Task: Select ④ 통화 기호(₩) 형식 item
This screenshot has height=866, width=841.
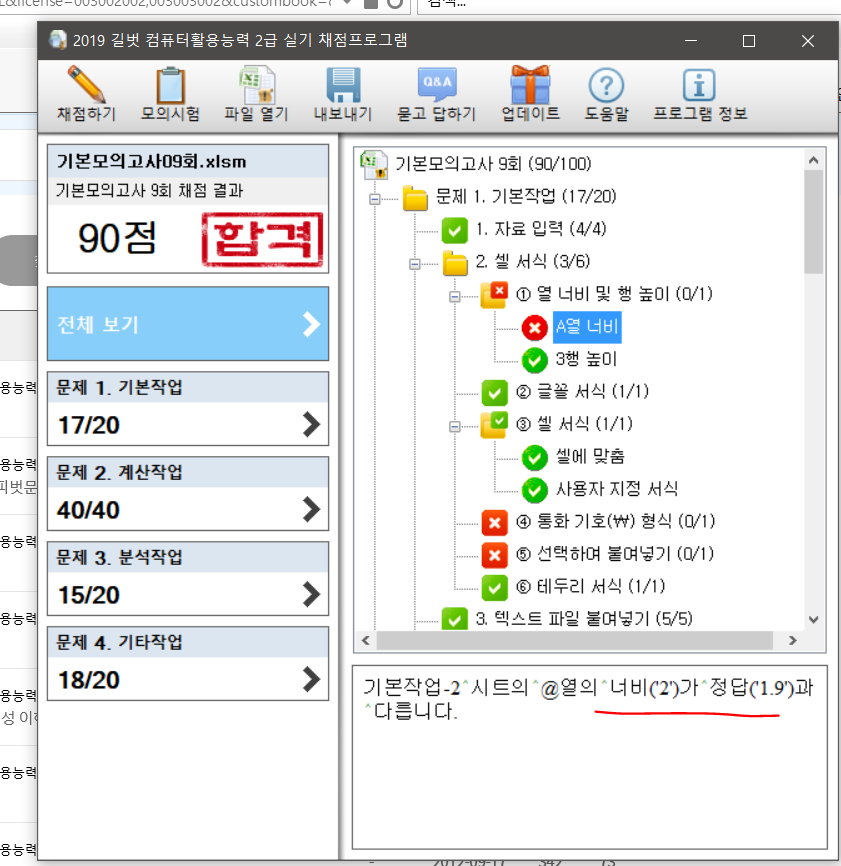Action: click(x=614, y=522)
